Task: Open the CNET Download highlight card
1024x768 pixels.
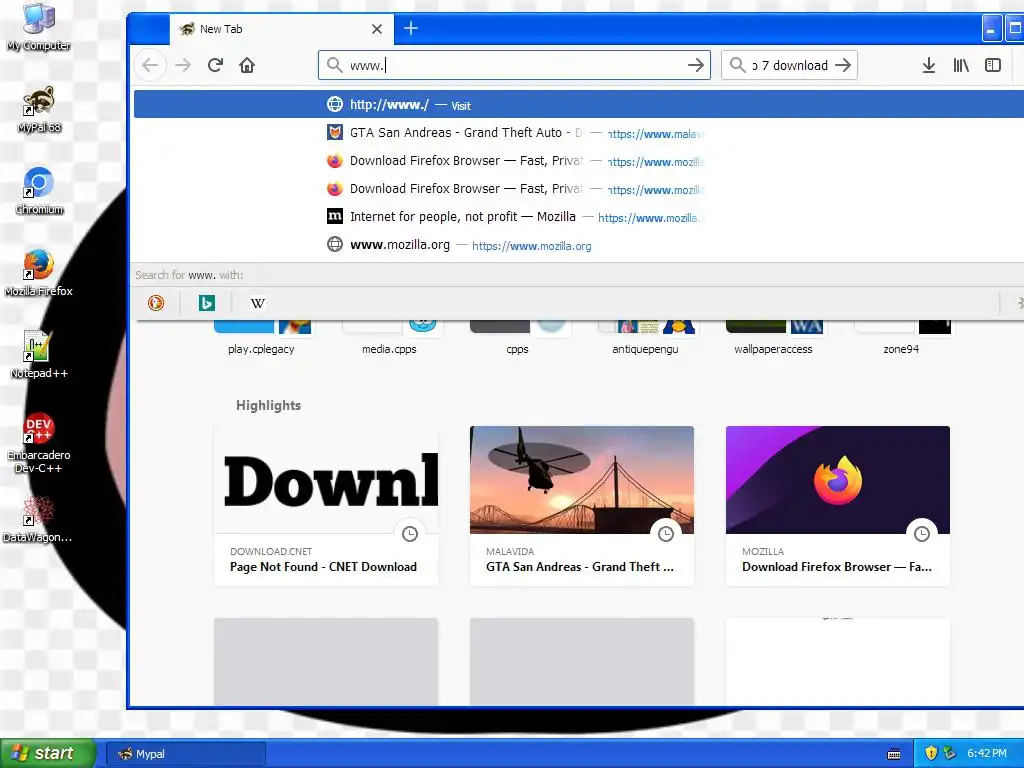Action: 326,505
